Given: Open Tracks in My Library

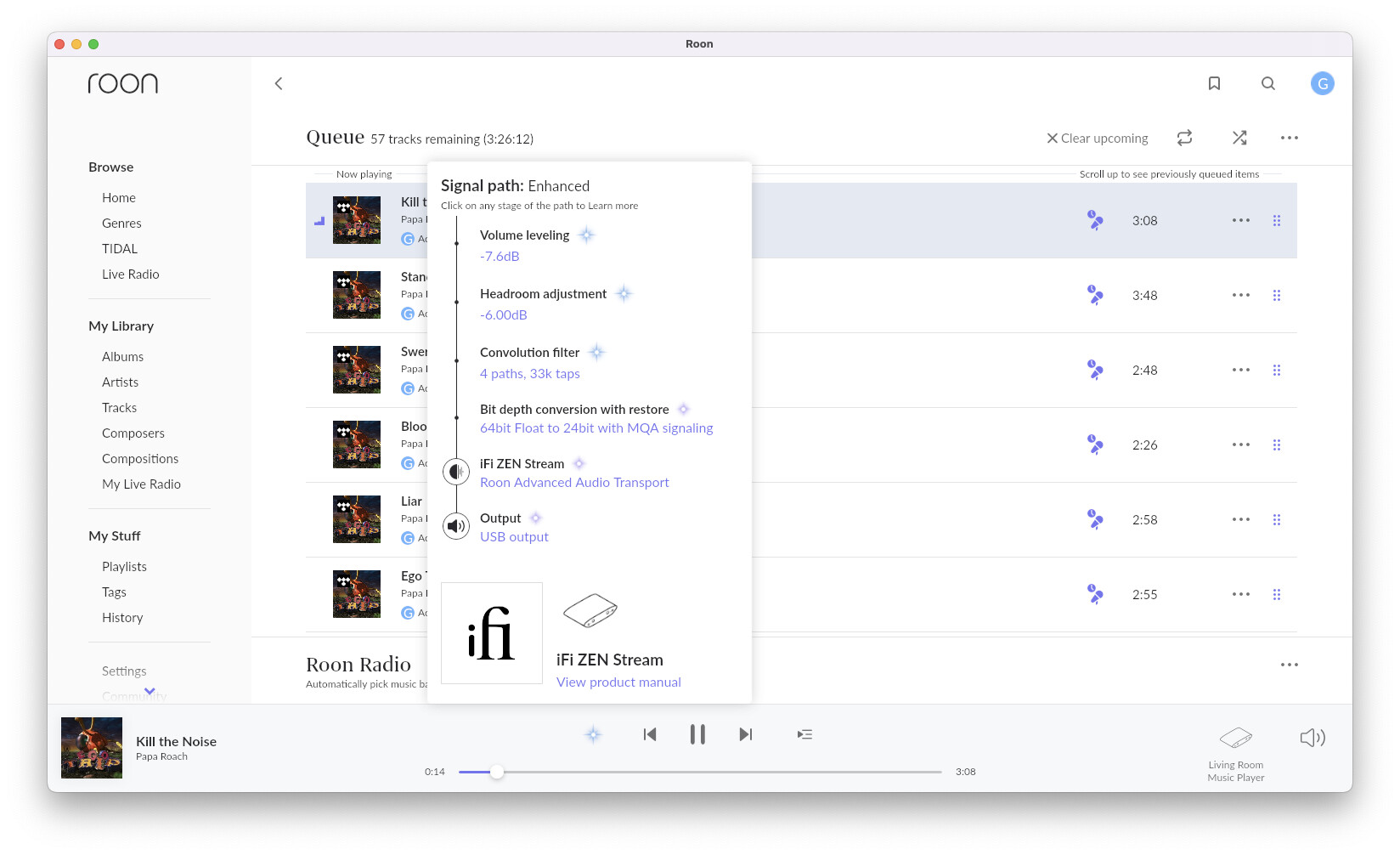Looking at the screenshot, I should coord(119,407).
